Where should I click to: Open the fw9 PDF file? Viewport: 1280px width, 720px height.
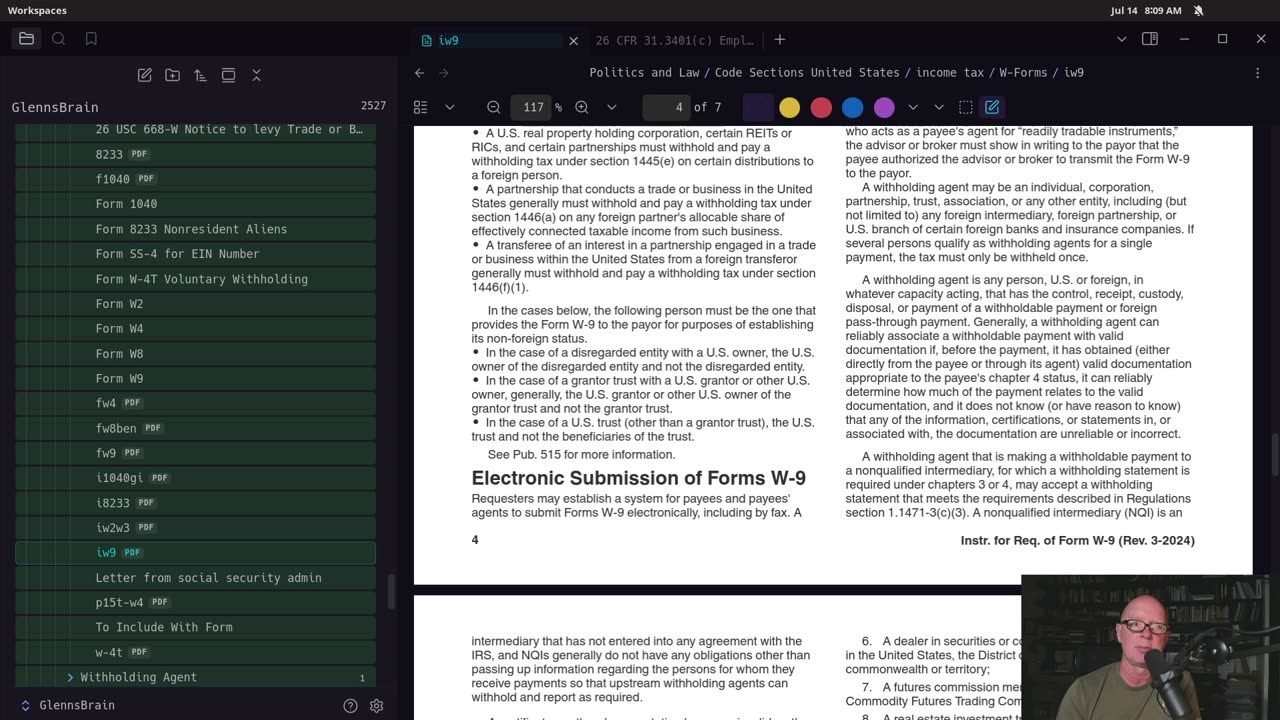tap(195, 453)
